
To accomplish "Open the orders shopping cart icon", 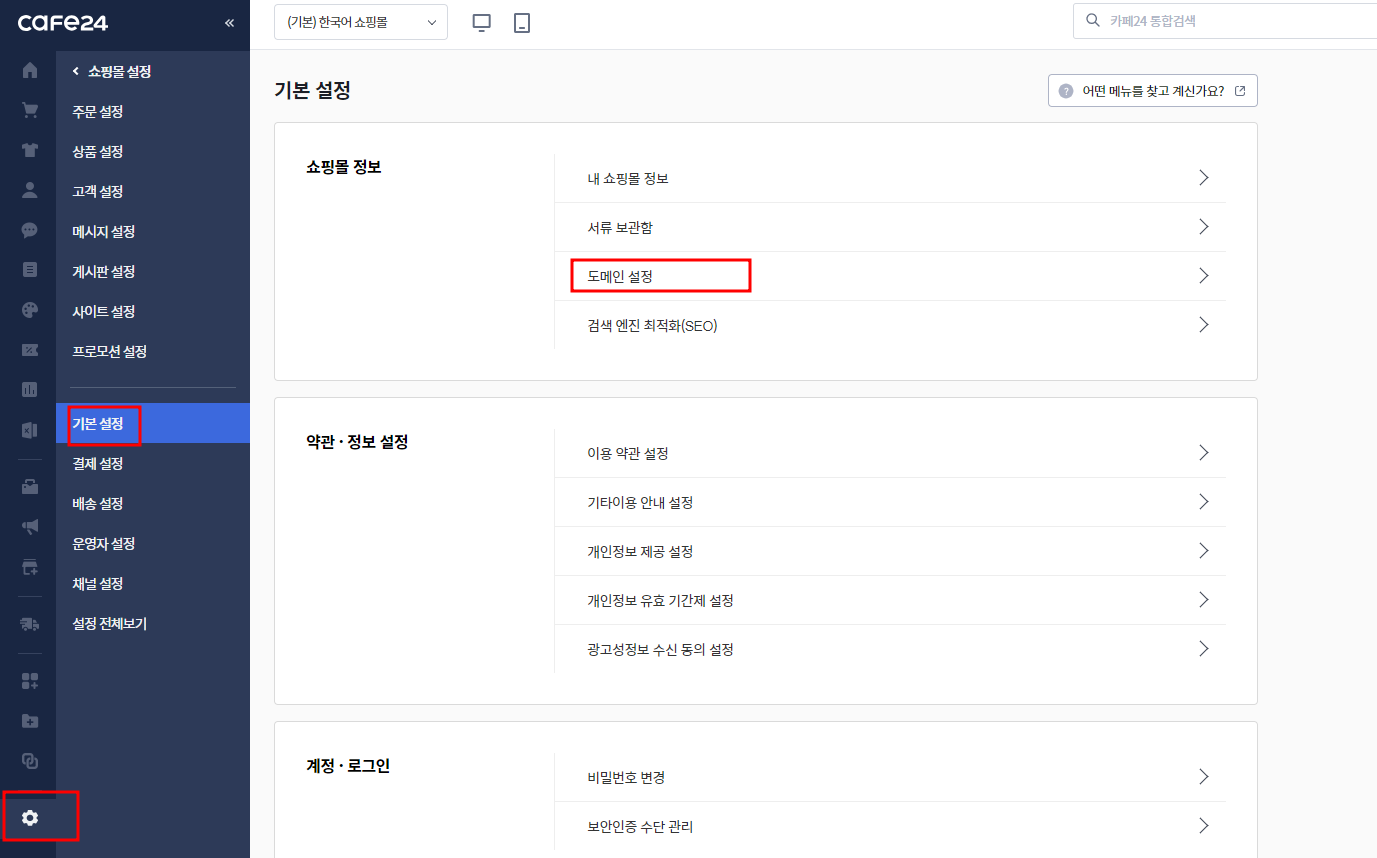I will 29,110.
